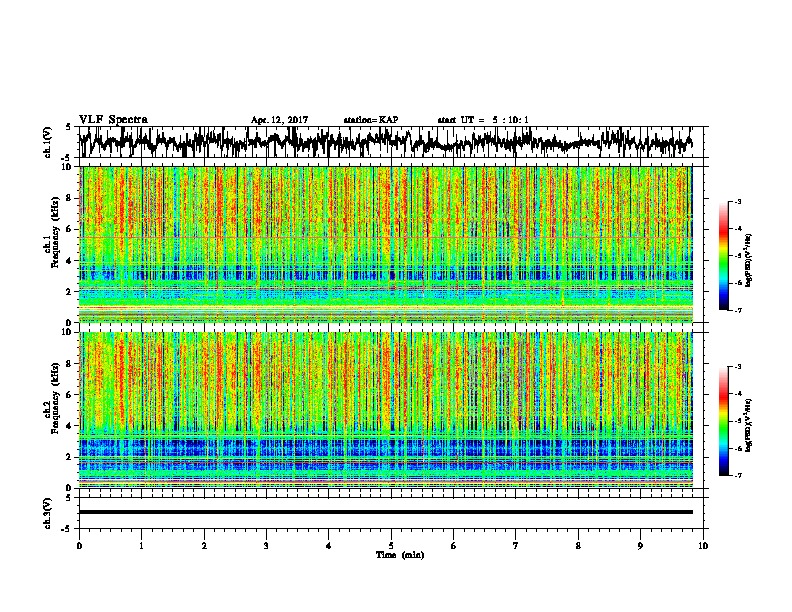Click the "-3" label on ch.1 color bar
Viewport: 792px width, 612px height.
pos(737,202)
